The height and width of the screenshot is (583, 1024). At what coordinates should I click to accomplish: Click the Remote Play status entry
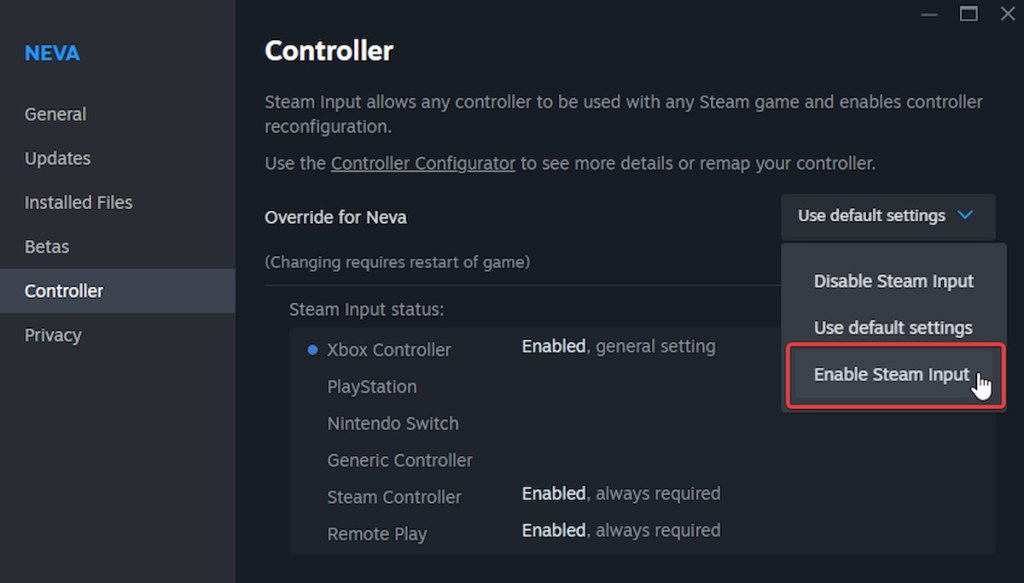[377, 534]
